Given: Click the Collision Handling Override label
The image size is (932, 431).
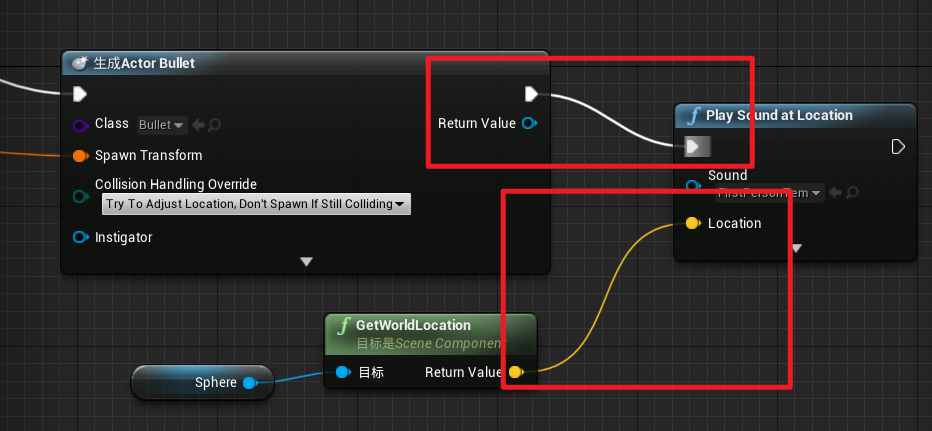Looking at the screenshot, I should 176,184.
